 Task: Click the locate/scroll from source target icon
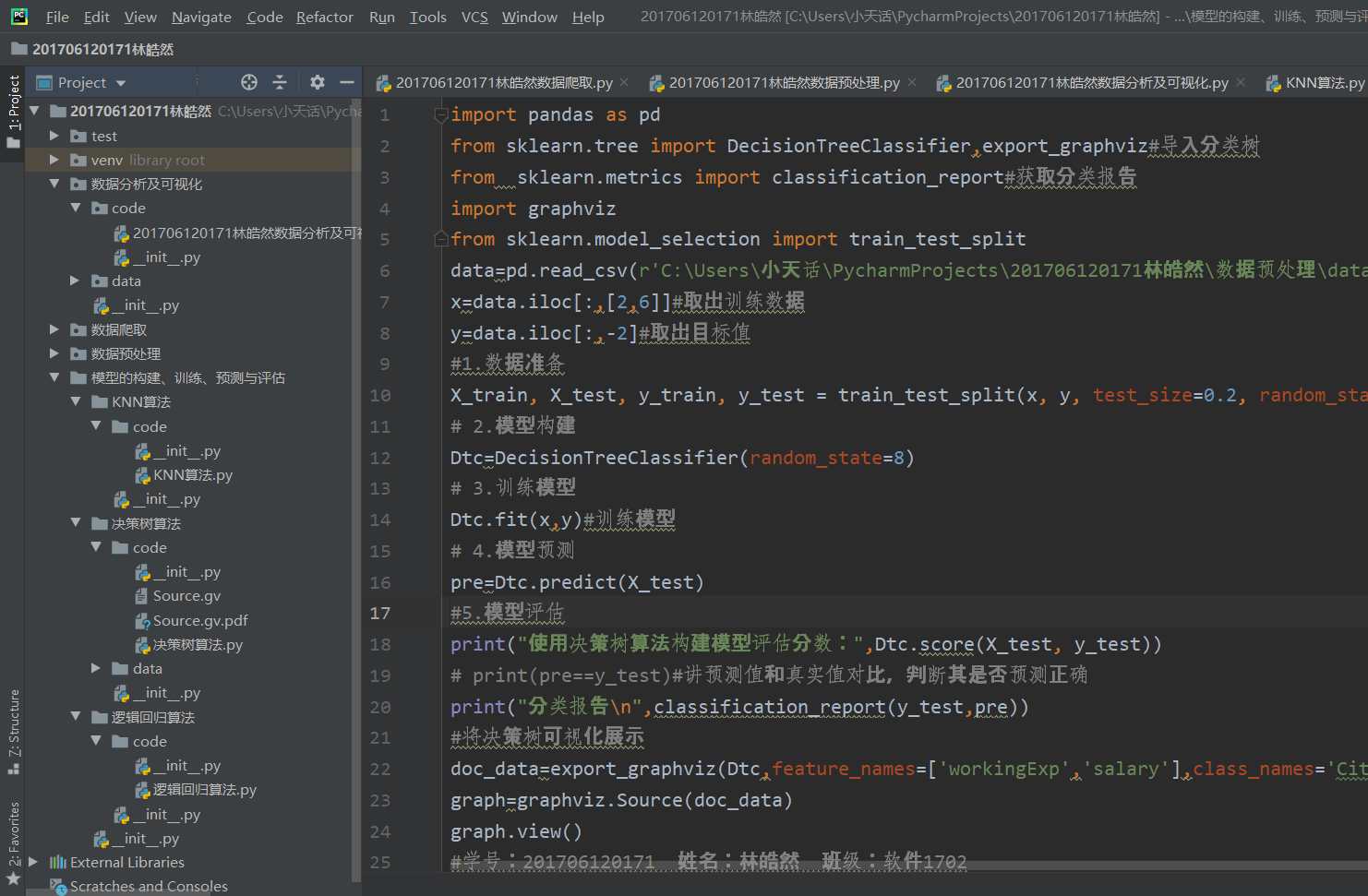click(x=249, y=82)
